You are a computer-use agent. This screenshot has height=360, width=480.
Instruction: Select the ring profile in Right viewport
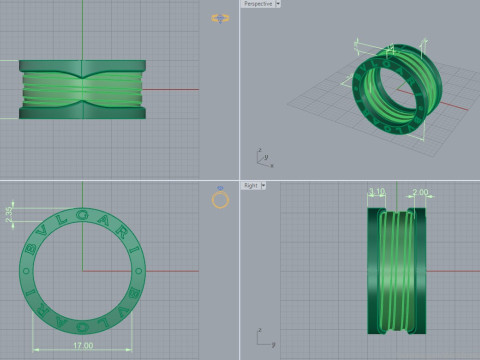[397, 271]
